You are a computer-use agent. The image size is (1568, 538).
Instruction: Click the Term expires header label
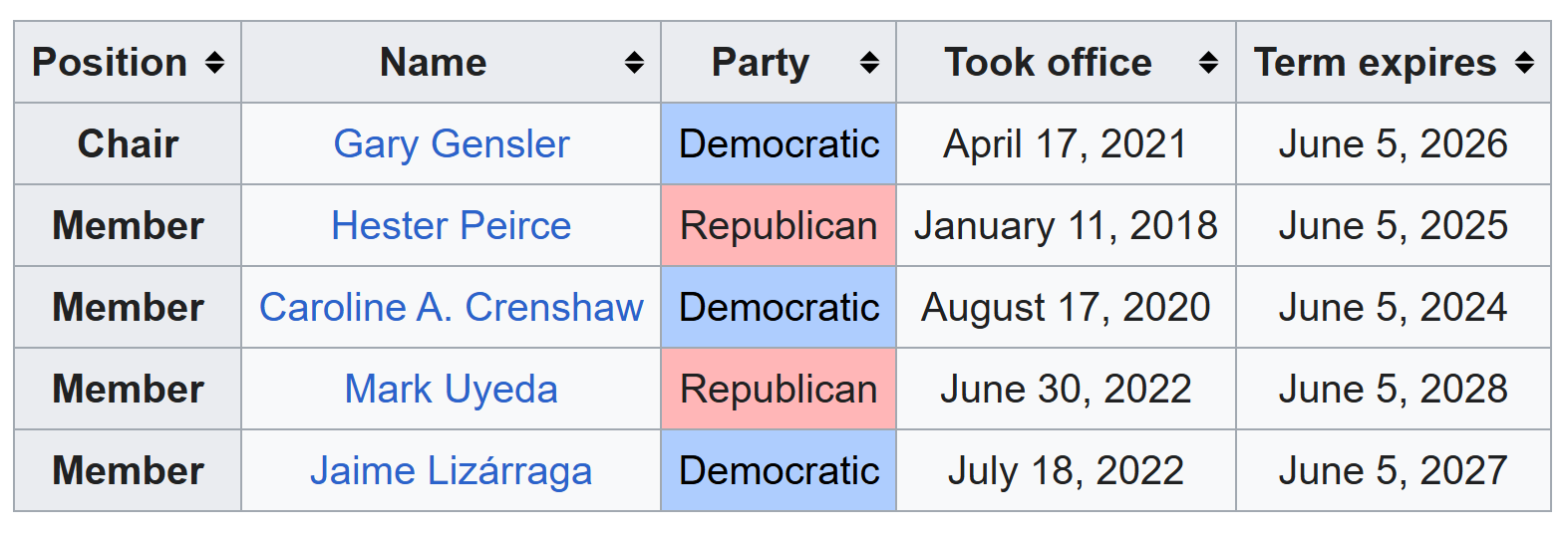1376,64
